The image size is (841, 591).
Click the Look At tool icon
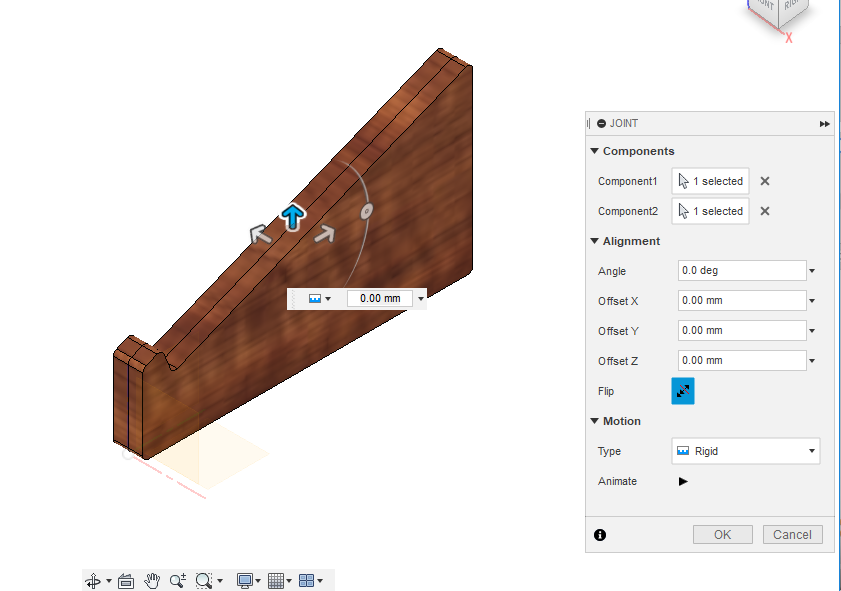tap(126, 581)
